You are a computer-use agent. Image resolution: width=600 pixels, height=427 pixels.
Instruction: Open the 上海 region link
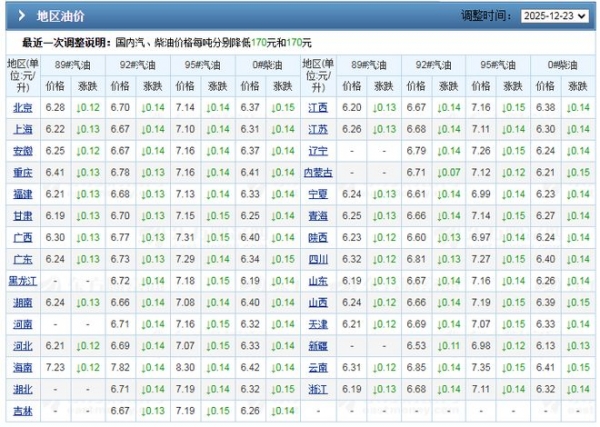tap(22, 129)
